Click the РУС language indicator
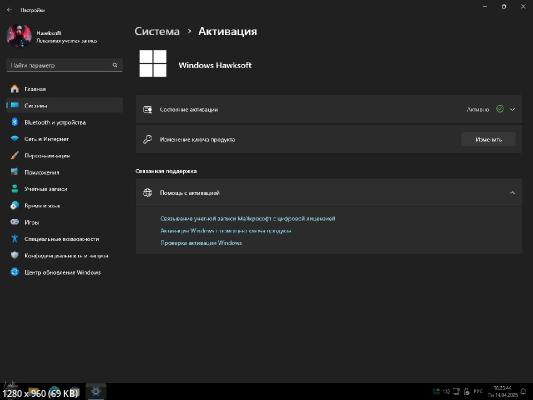The width and height of the screenshot is (533, 400). coord(478,392)
